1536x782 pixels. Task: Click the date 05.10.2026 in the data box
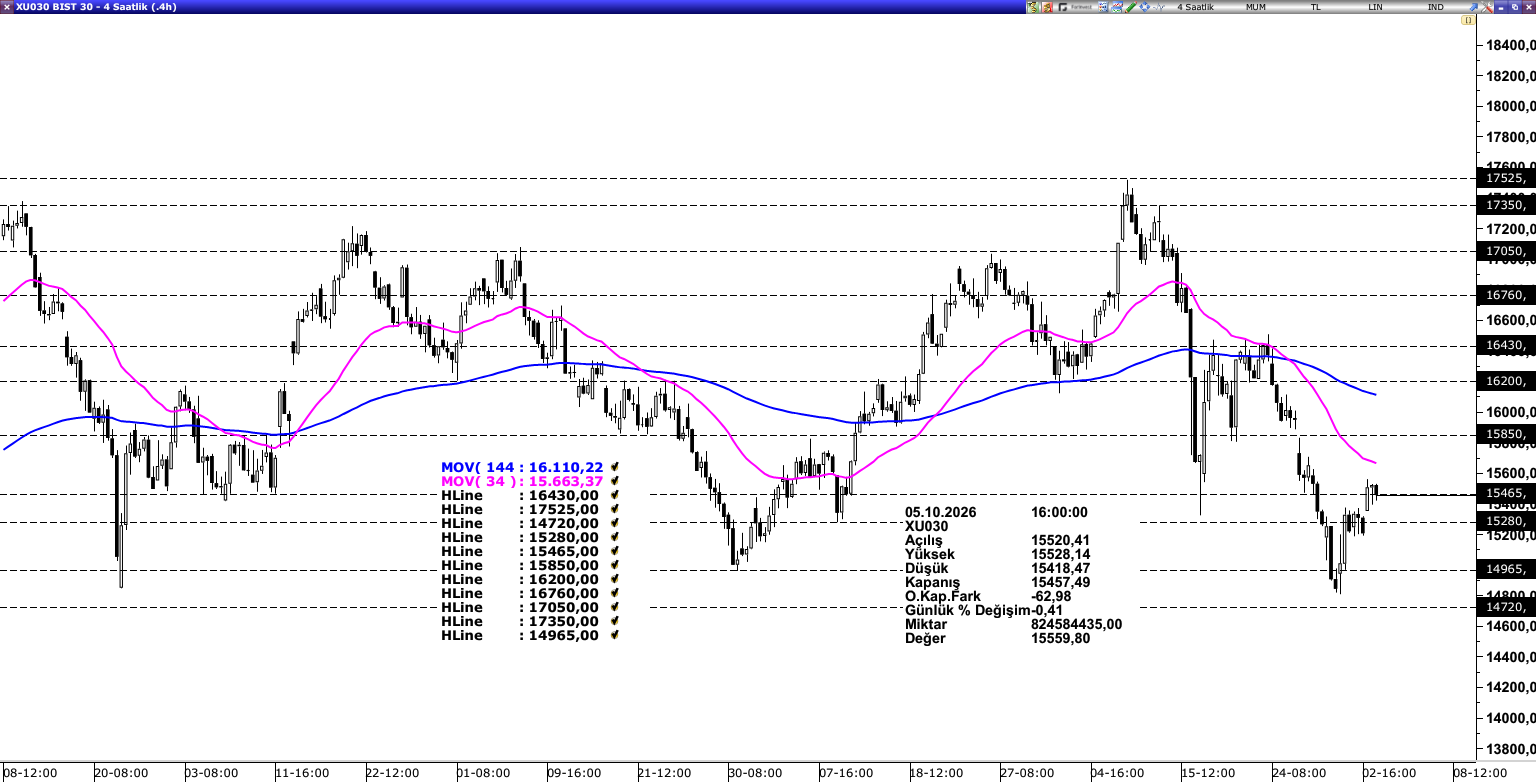[x=941, y=512]
